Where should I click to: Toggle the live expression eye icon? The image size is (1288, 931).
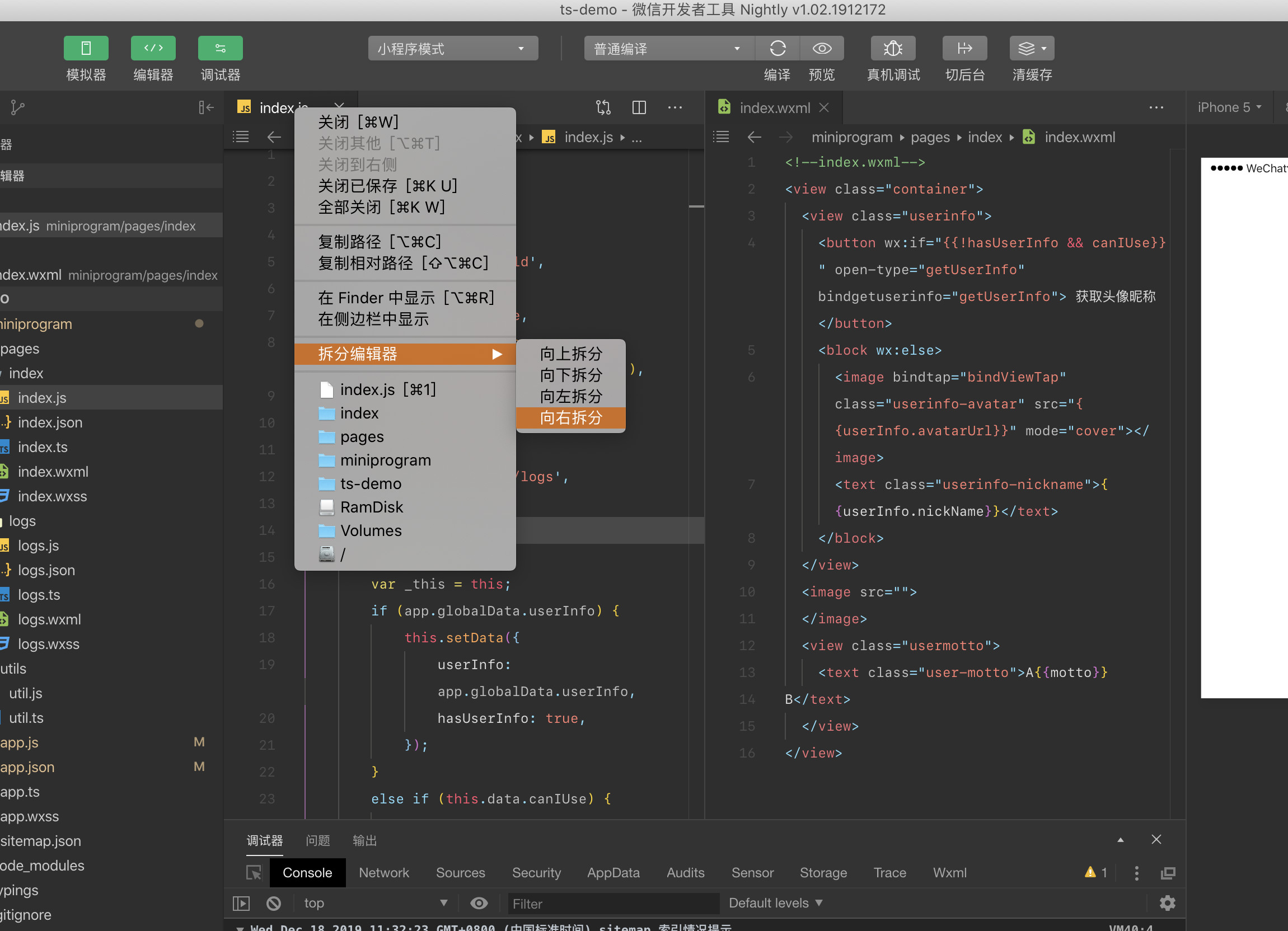click(x=479, y=903)
